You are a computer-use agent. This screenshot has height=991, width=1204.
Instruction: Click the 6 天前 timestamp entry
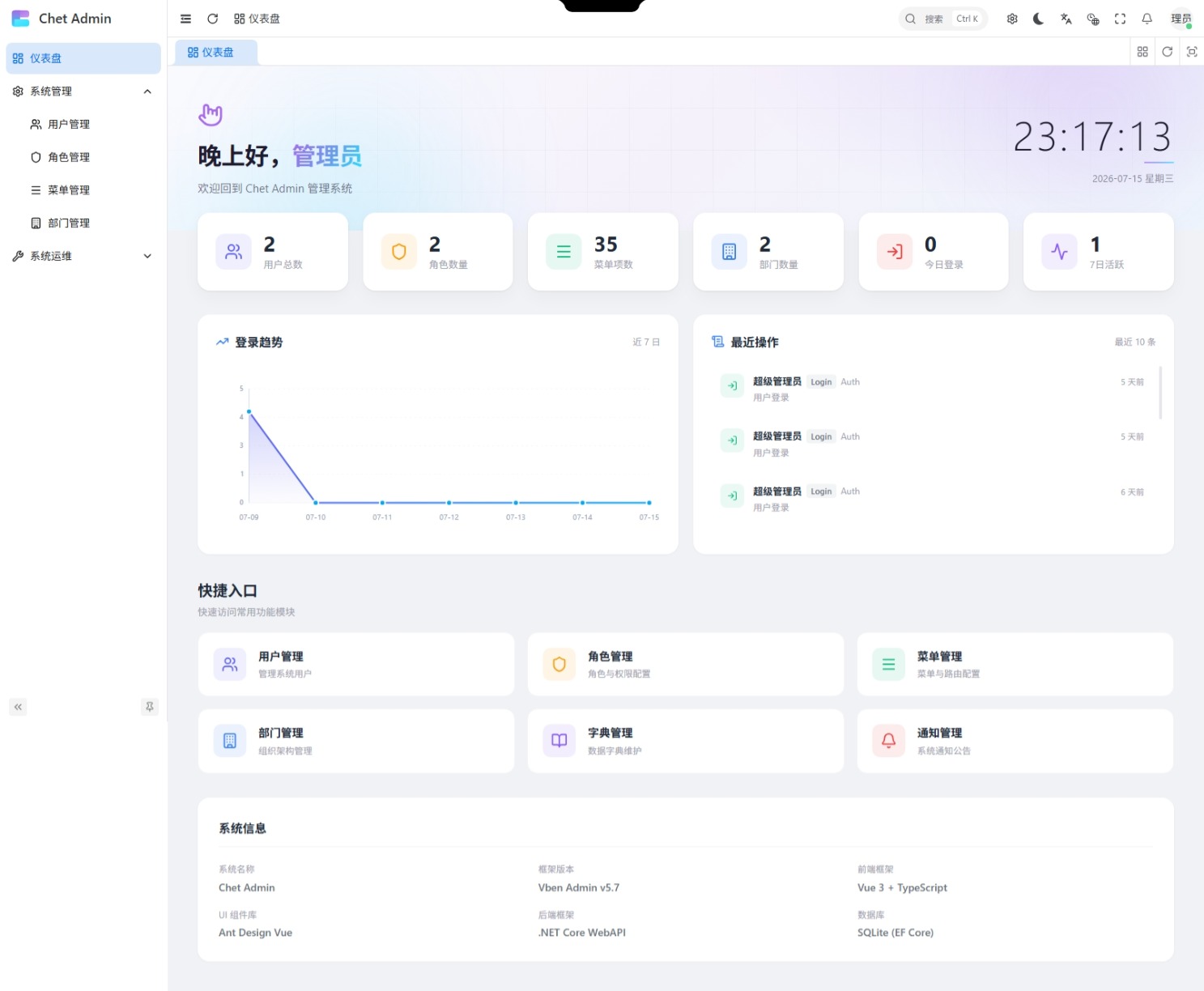tap(1133, 492)
